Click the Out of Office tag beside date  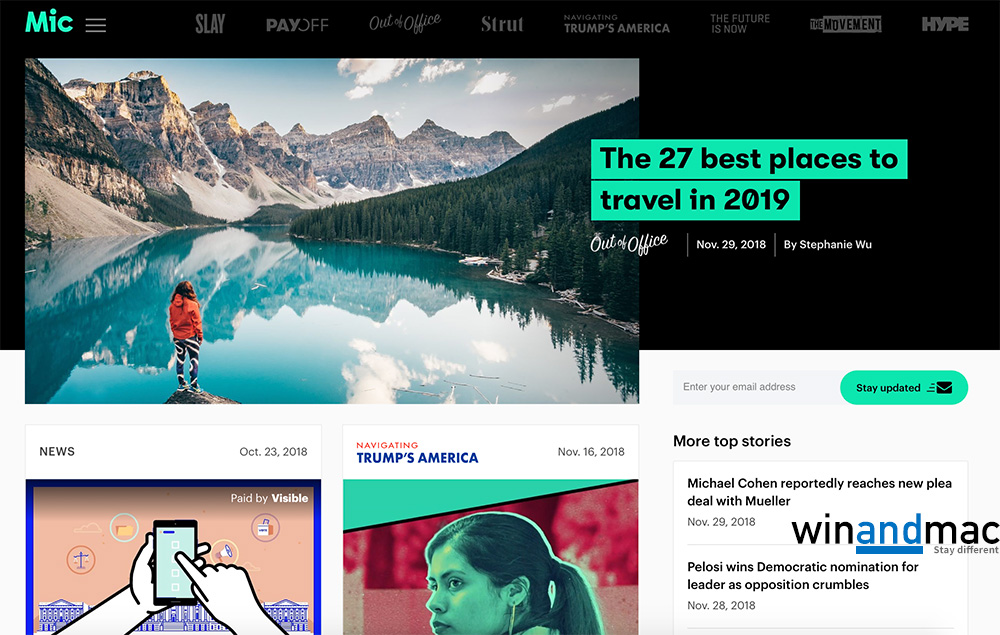pos(629,244)
